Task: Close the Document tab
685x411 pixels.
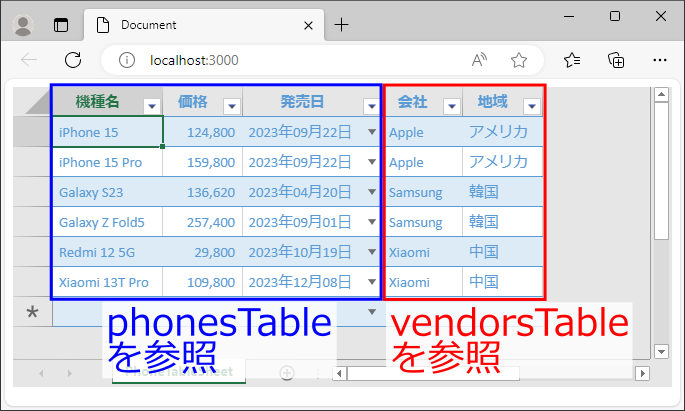Action: click(308, 26)
